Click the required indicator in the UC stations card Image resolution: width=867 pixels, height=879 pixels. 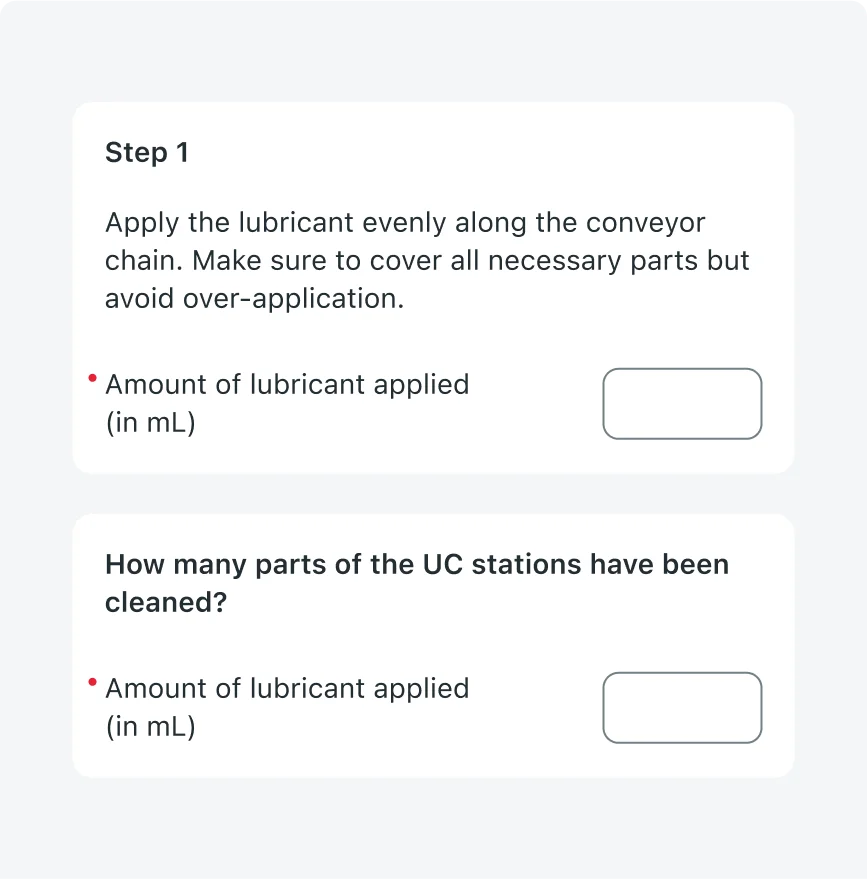(x=92, y=682)
